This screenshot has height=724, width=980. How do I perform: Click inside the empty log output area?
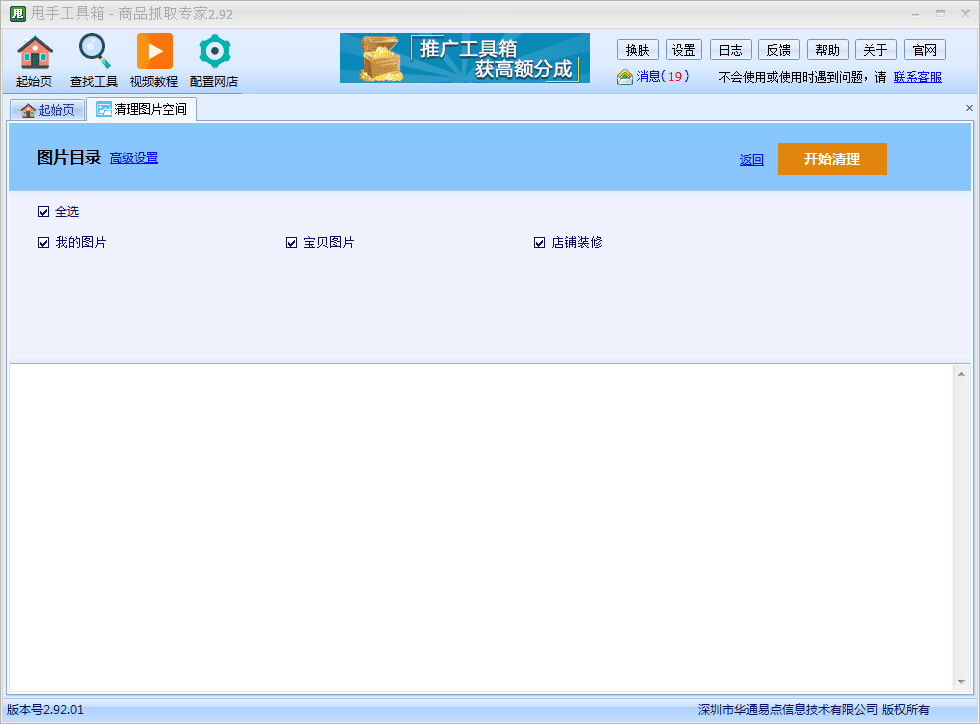[481, 528]
